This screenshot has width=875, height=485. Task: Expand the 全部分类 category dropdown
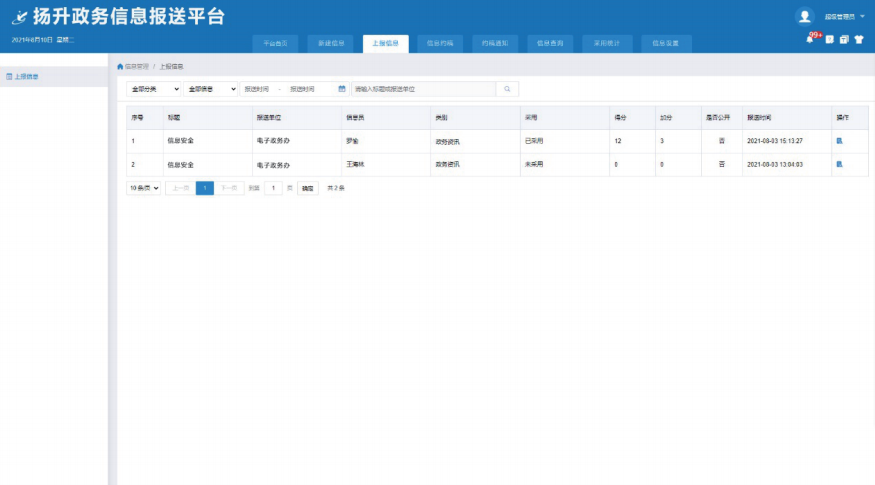153,89
